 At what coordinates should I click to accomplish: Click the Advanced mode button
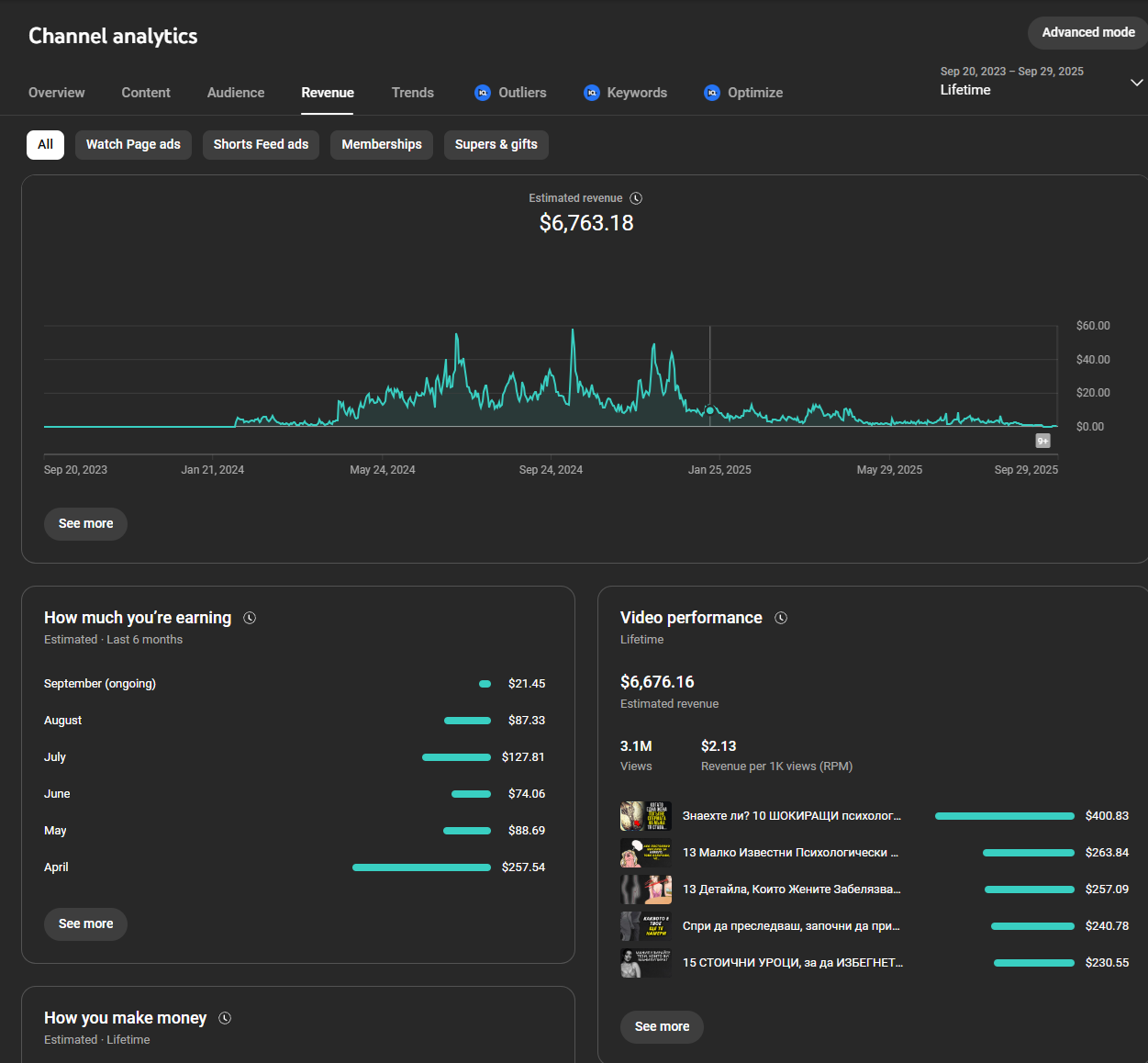[1087, 32]
